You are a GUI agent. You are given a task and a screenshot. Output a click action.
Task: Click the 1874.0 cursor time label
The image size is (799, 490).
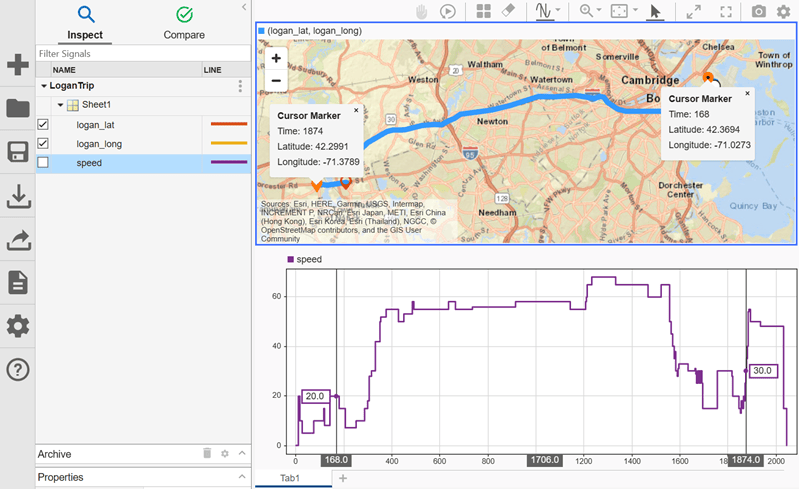[x=745, y=460]
